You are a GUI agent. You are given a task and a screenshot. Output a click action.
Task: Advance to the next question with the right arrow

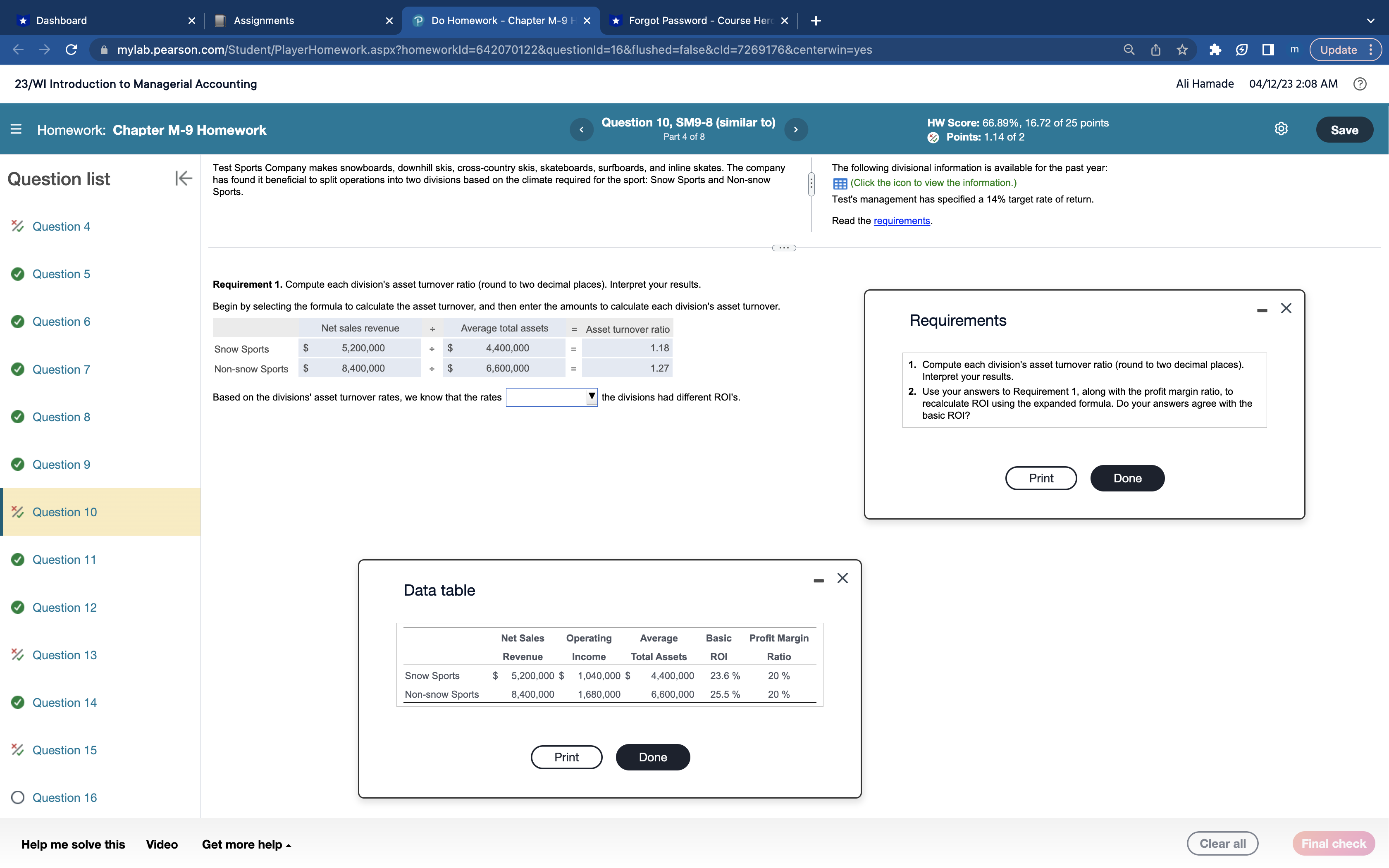pyautogui.click(x=795, y=130)
